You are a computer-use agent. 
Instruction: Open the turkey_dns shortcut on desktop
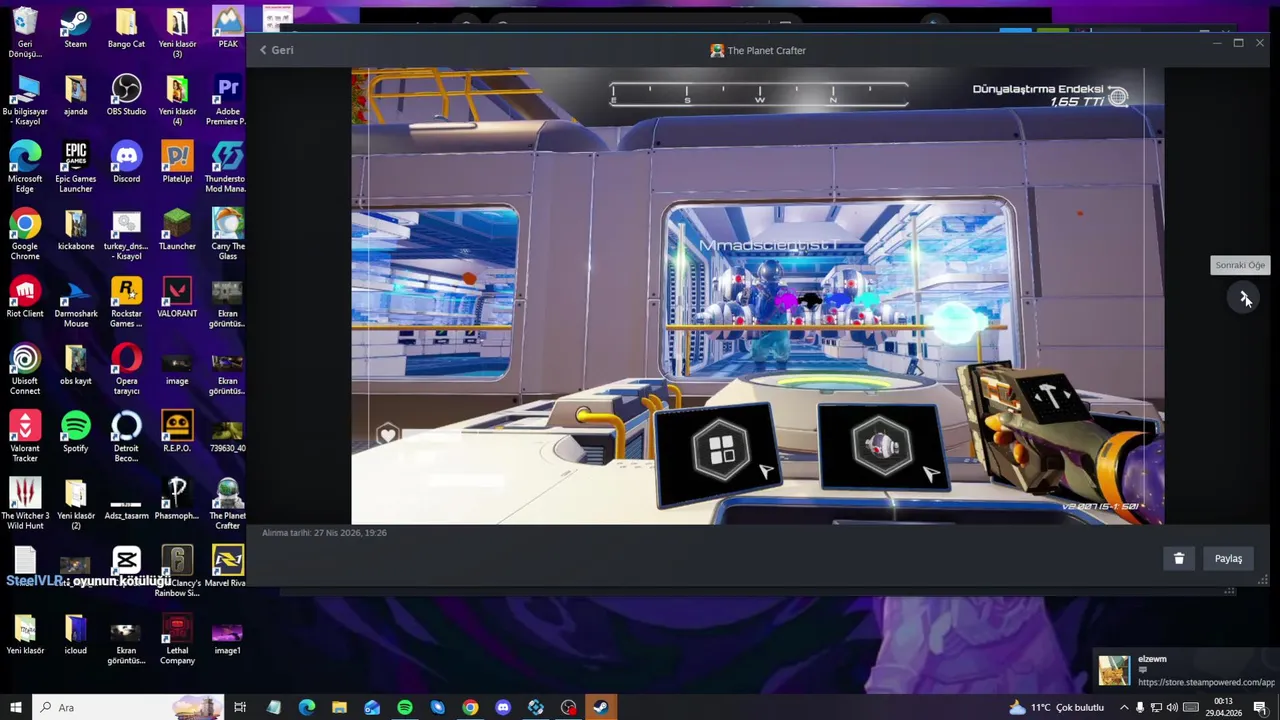click(126, 234)
